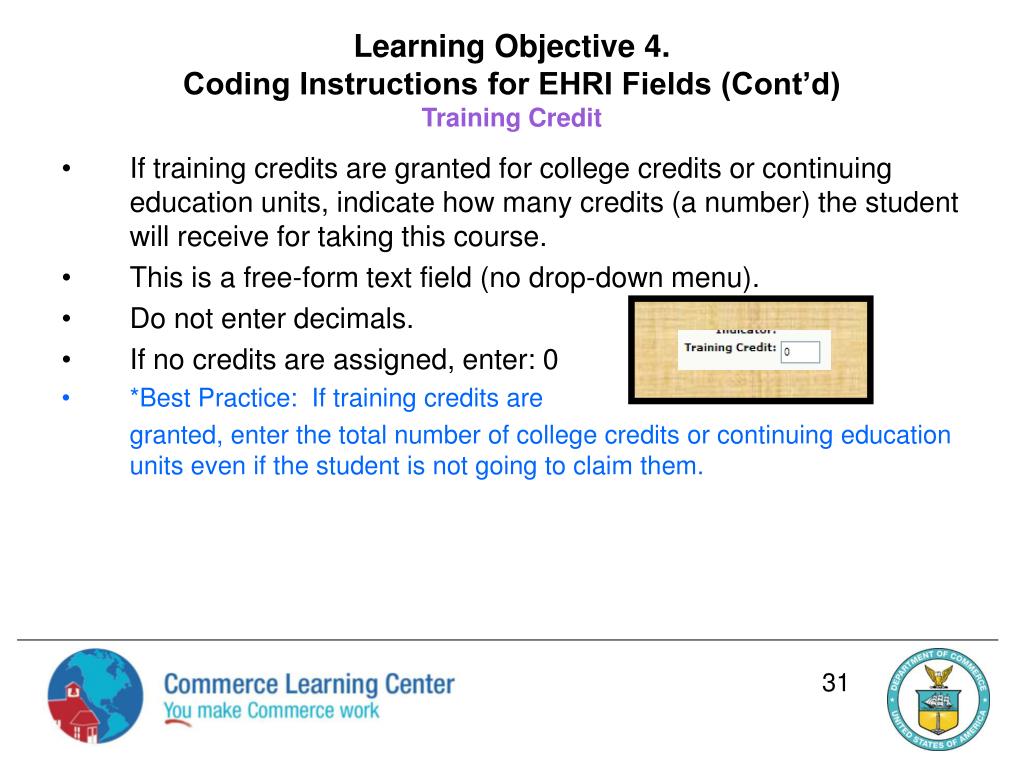Click the eagle atop the Commerce seal
This screenshot has width=1024, height=768.
[938, 677]
